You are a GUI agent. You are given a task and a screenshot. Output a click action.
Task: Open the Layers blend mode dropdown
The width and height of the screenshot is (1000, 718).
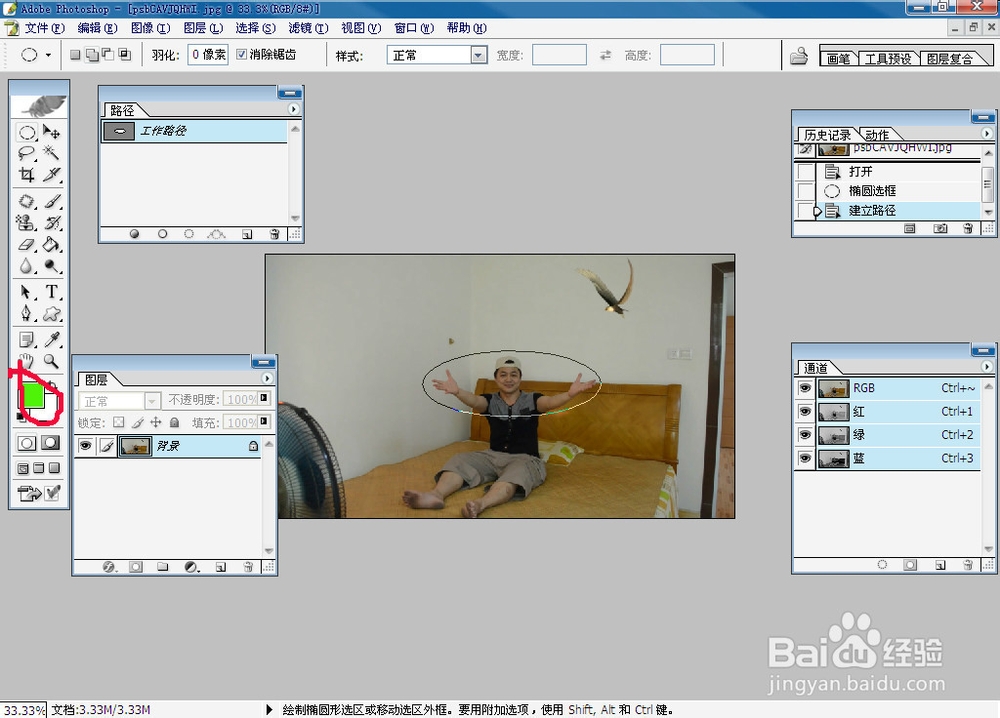coord(152,401)
